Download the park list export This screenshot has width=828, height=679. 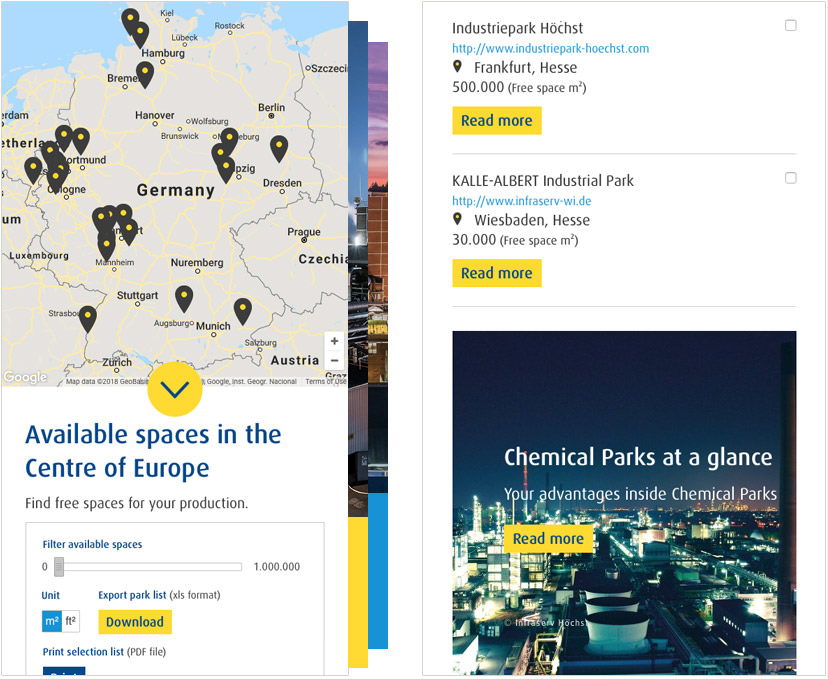pyautogui.click(x=135, y=622)
